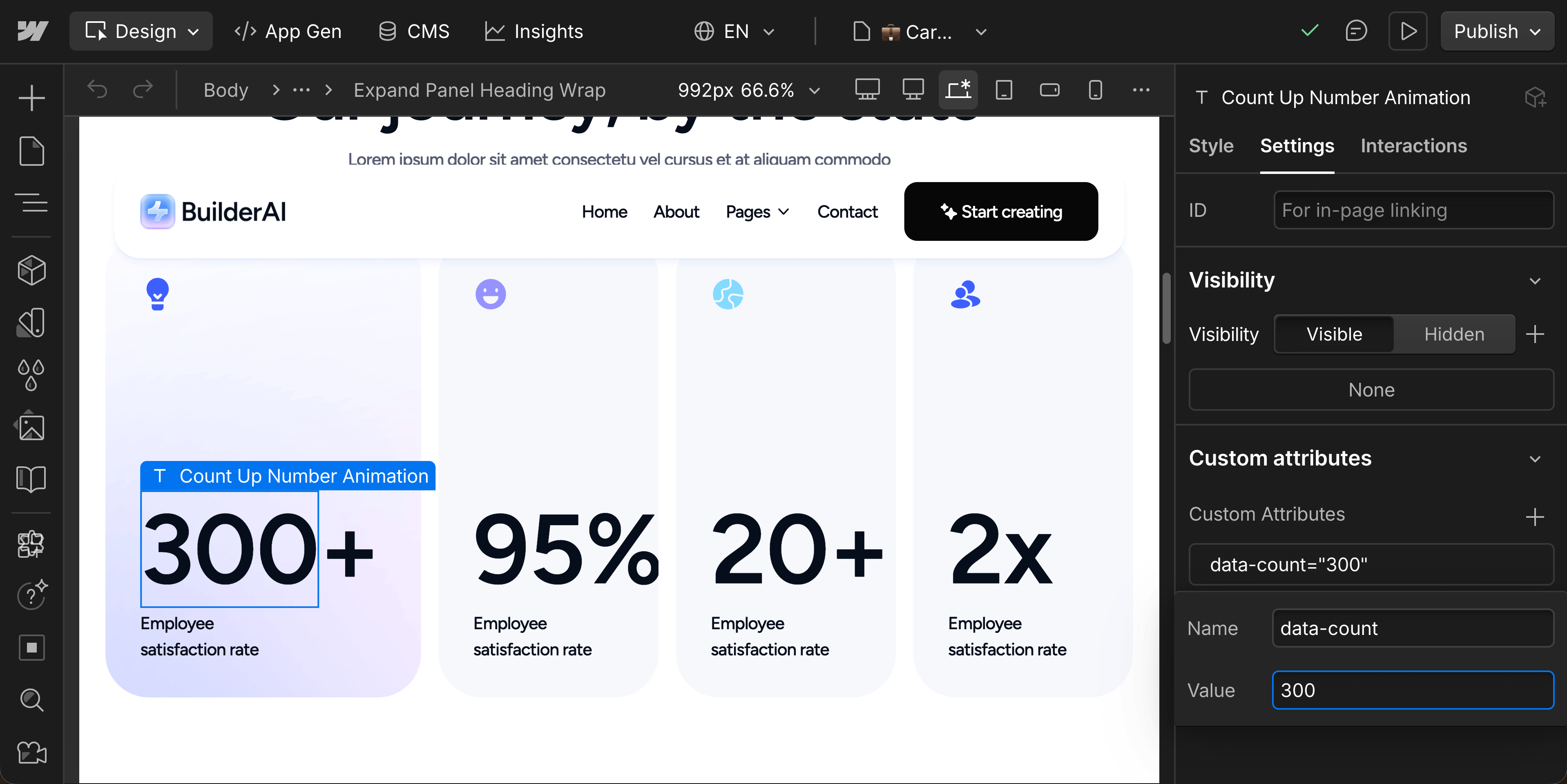Screen dimensions: 1567x784
Task: Select the 95% stat number on canvas
Action: (x=566, y=550)
